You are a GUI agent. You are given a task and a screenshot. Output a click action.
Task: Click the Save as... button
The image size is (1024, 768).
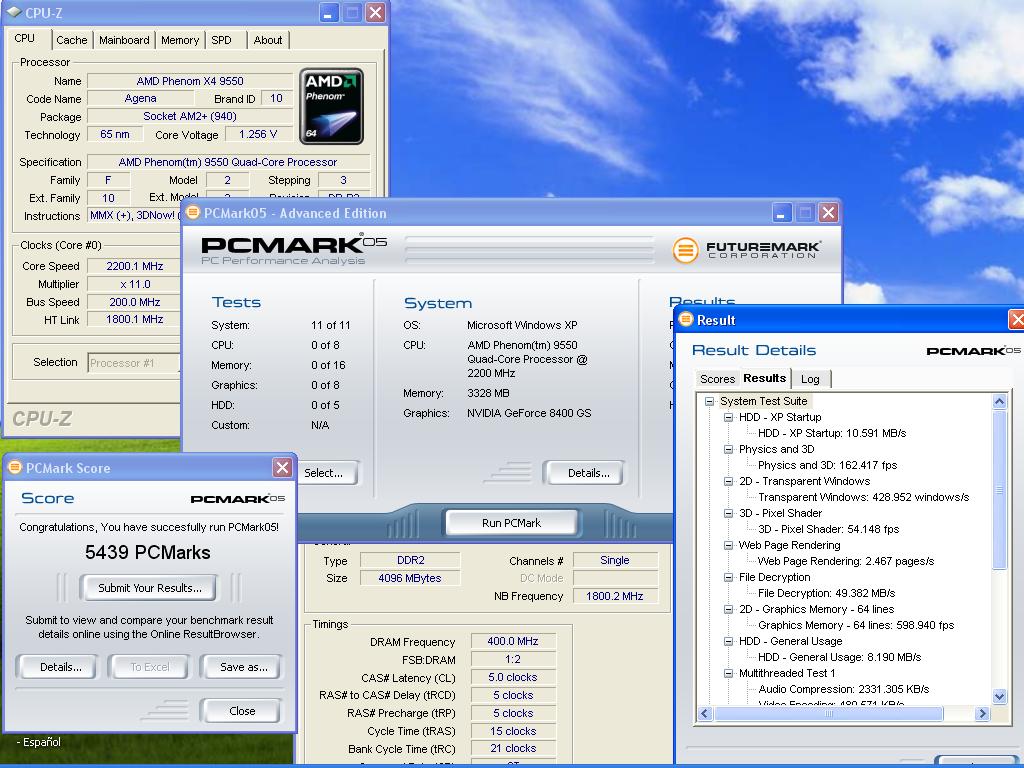(x=243, y=667)
